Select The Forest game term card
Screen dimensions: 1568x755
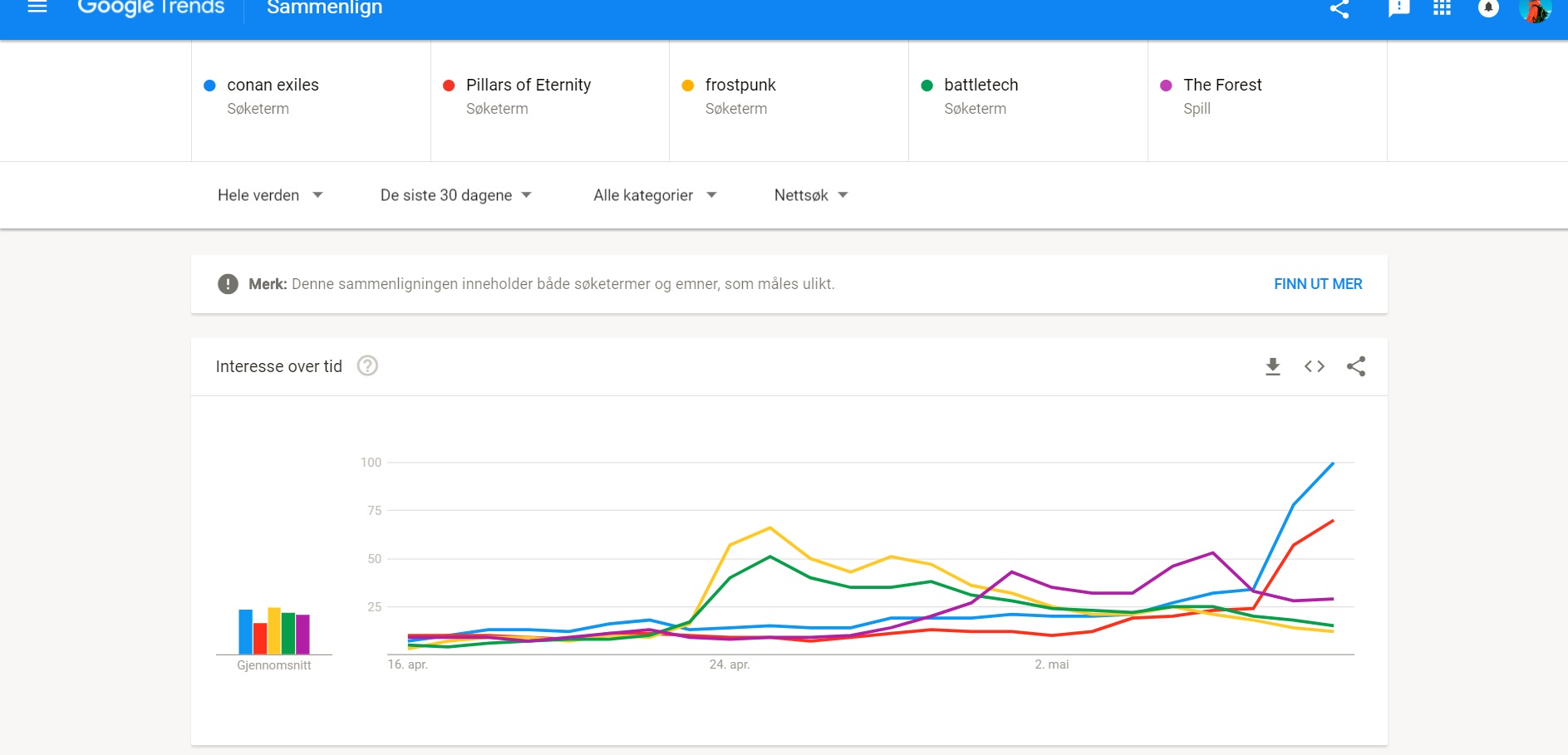(1267, 101)
